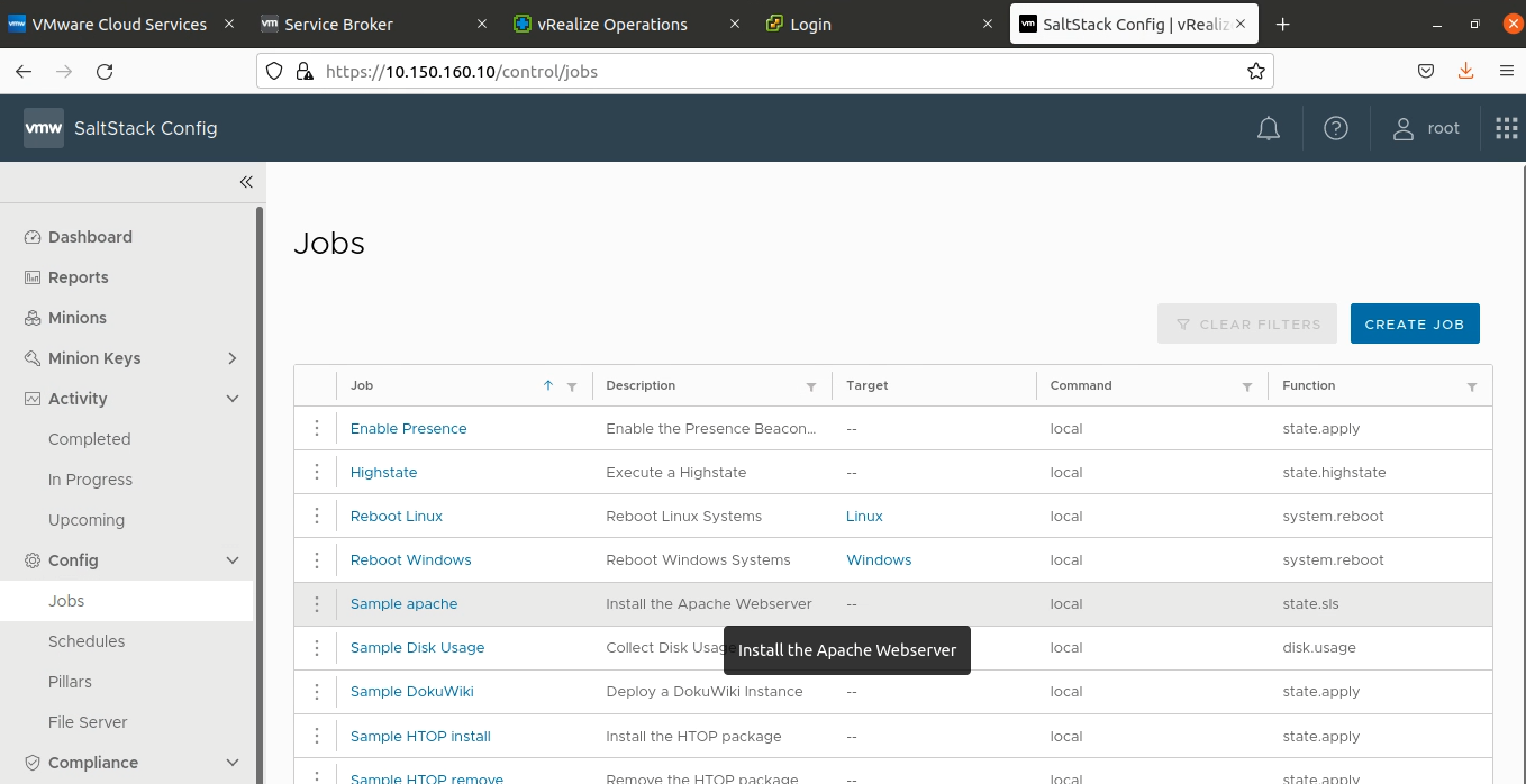Screen dimensions: 1526x784
Task: Click the Function column filter icon
Action: pyautogui.click(x=1471, y=387)
